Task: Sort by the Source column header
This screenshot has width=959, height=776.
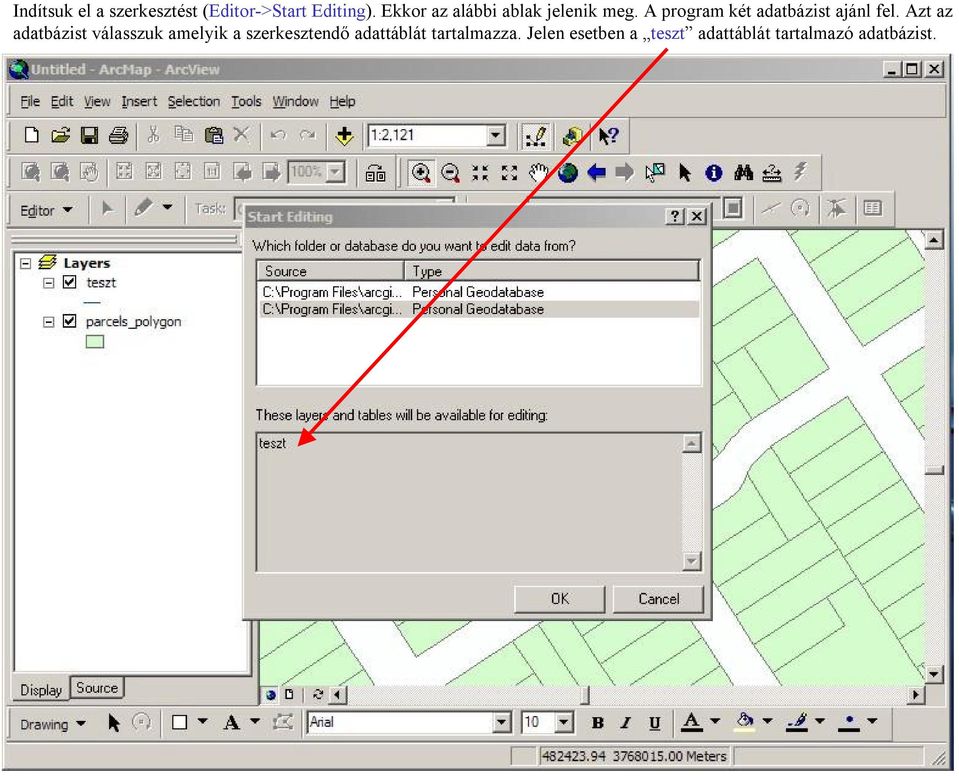Action: pyautogui.click(x=330, y=271)
